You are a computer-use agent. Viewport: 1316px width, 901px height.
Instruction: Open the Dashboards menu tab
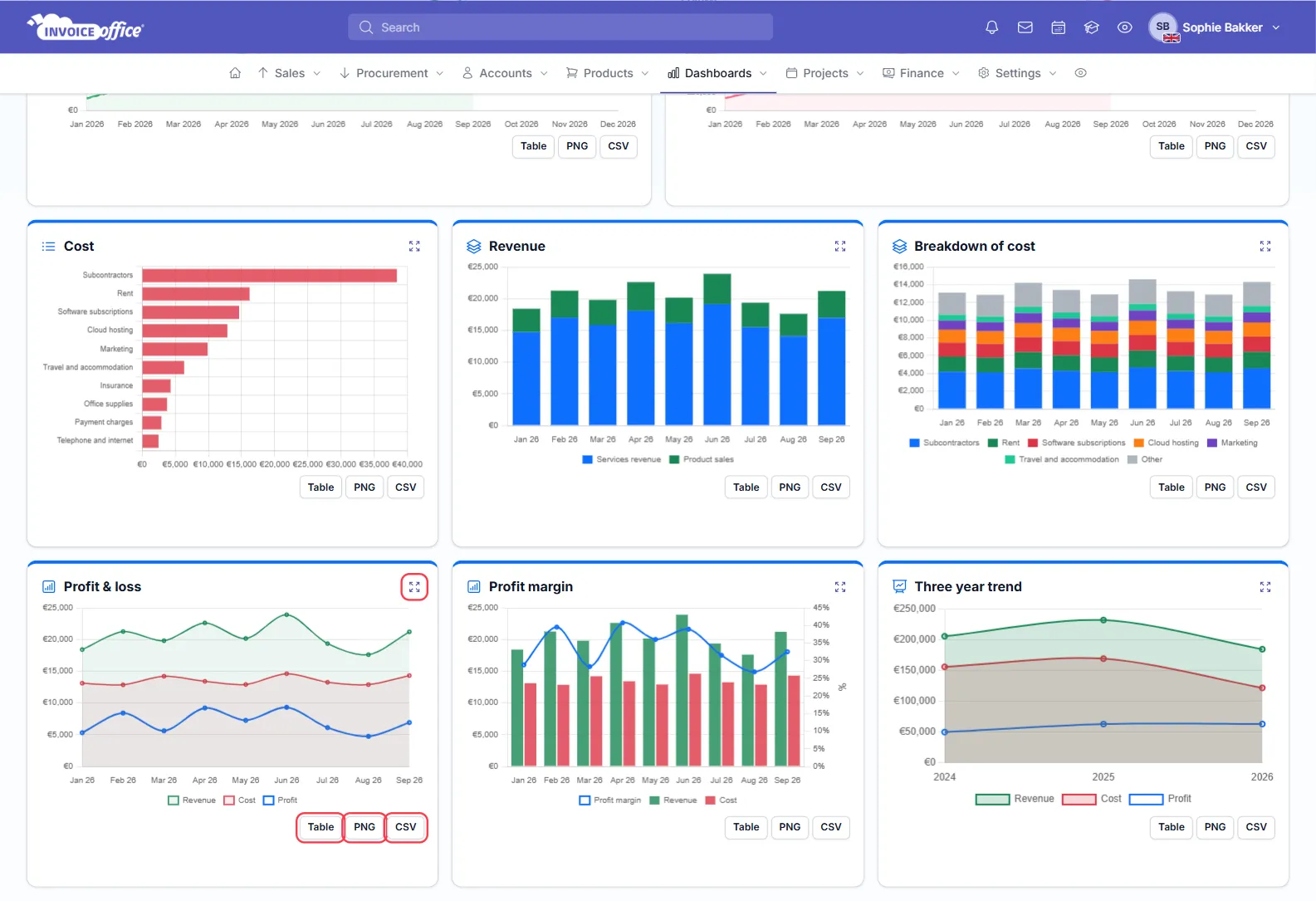(x=718, y=73)
